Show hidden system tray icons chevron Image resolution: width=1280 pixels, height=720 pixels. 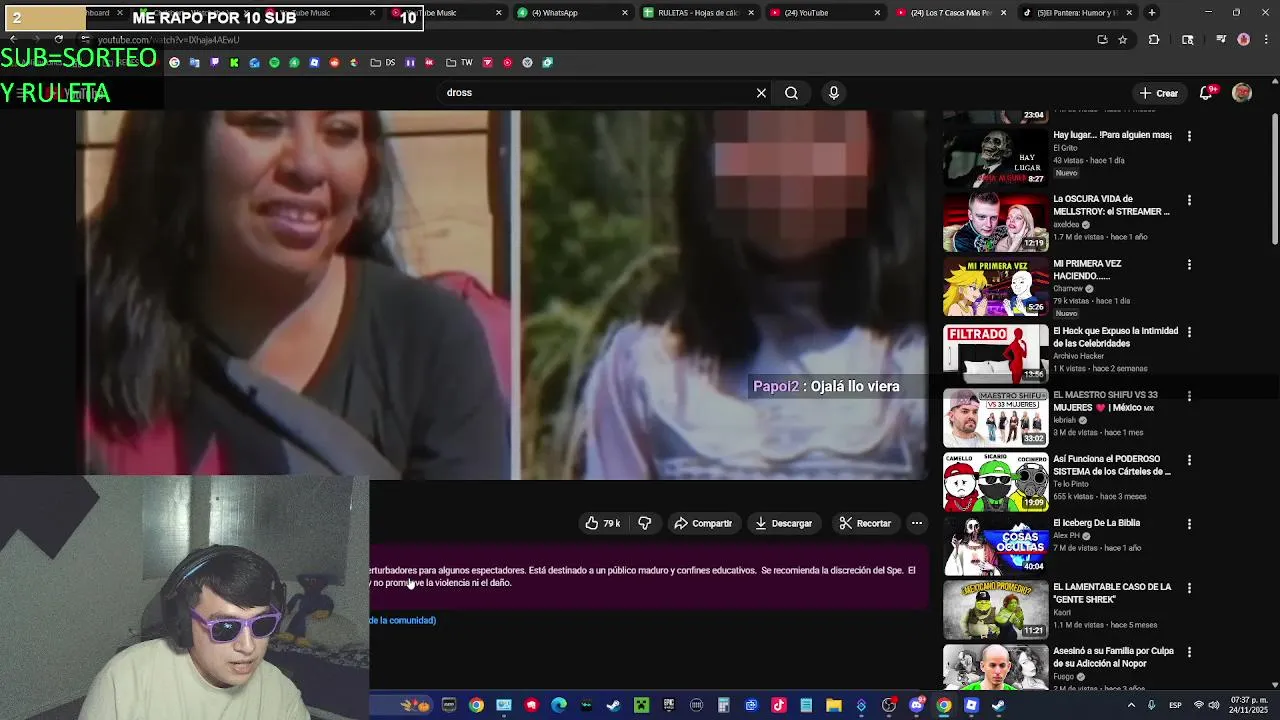click(x=1131, y=705)
